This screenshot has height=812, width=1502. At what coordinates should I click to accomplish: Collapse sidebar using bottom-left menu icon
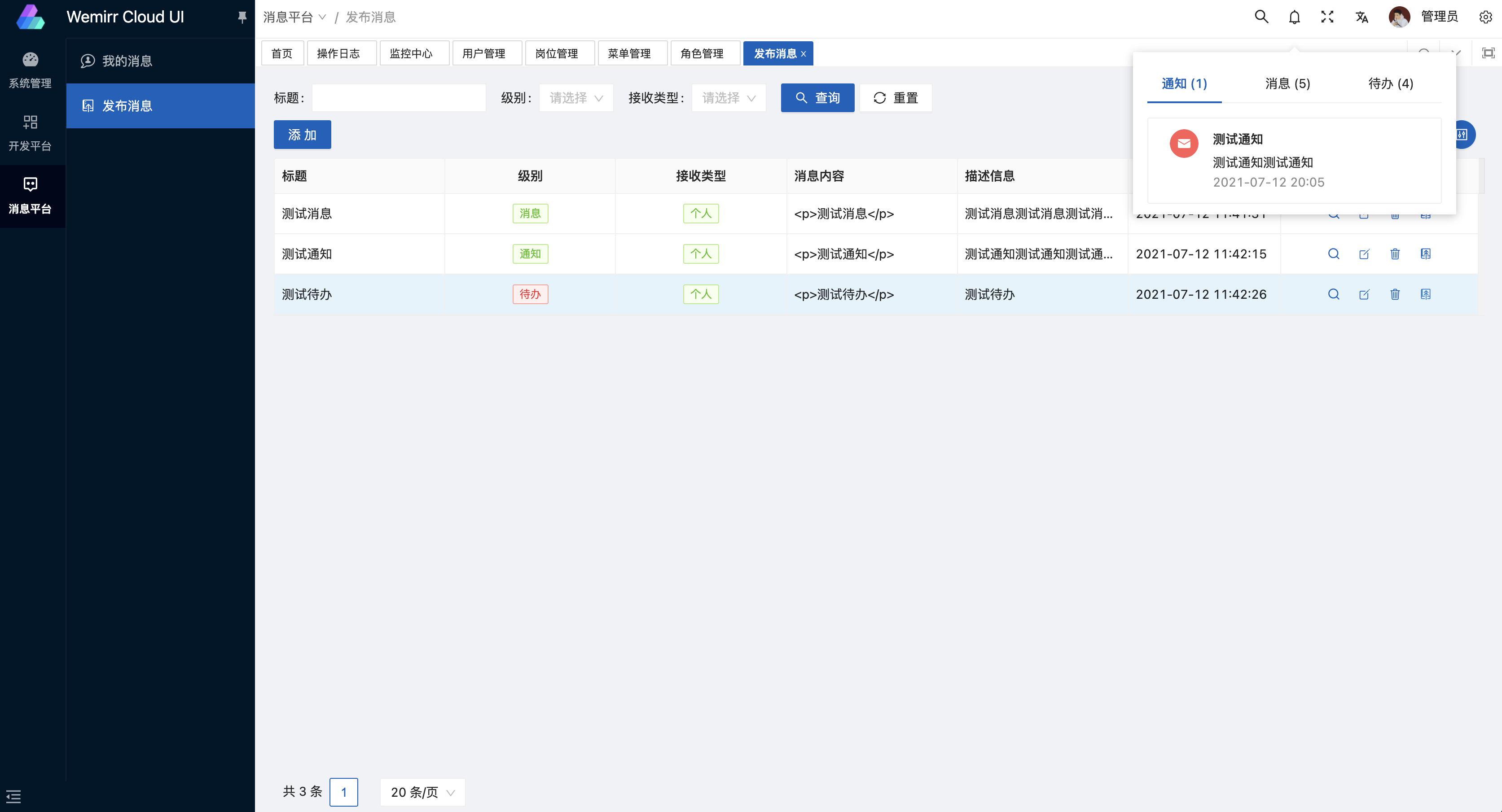click(13, 796)
